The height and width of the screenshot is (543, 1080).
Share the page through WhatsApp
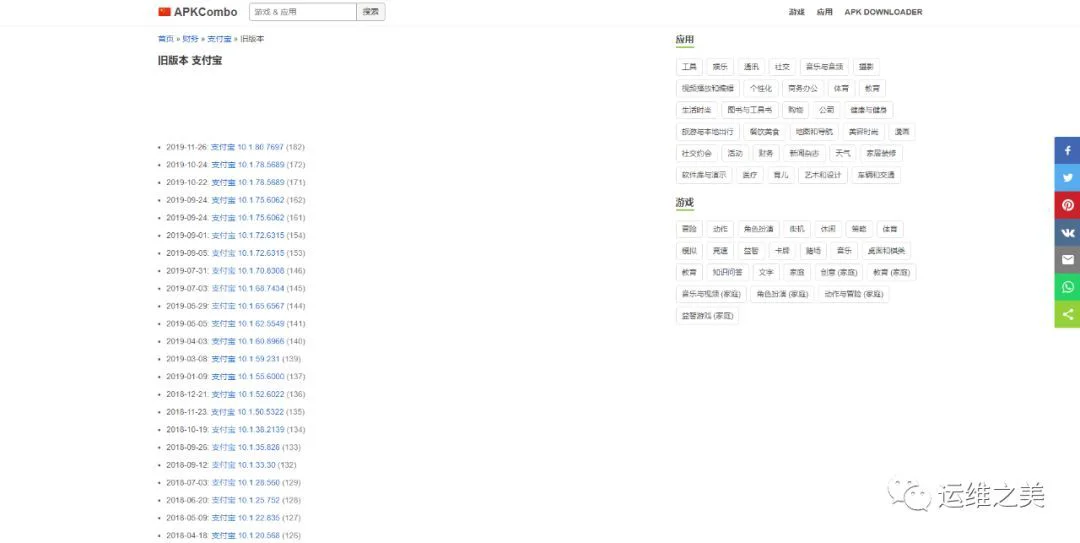[1067, 287]
